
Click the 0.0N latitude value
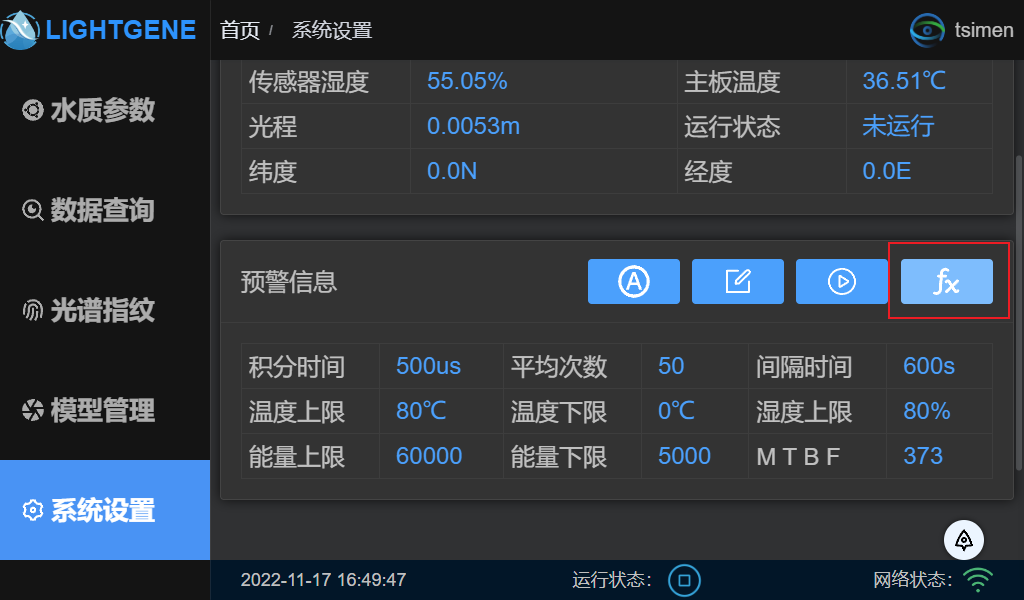point(452,171)
